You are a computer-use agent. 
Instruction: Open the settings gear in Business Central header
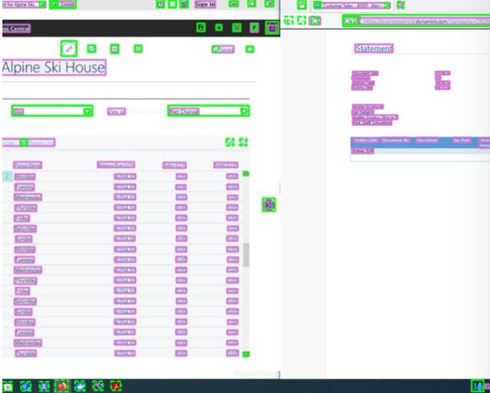click(x=237, y=28)
